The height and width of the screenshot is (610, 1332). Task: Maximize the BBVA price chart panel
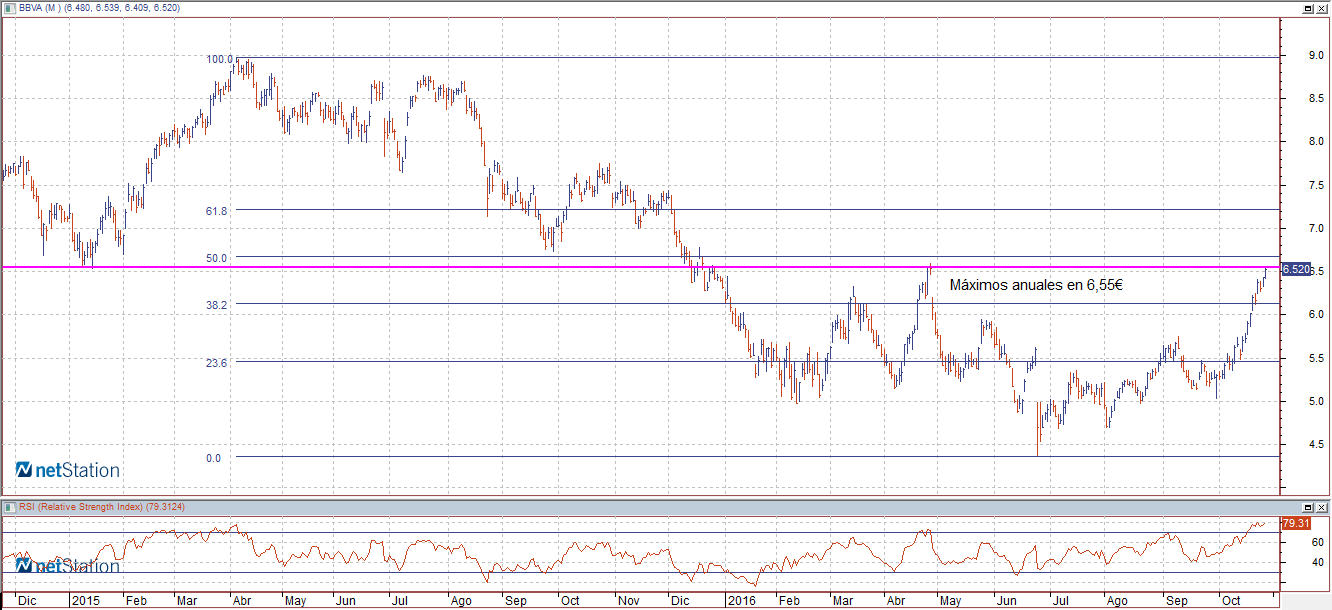coord(1309,7)
